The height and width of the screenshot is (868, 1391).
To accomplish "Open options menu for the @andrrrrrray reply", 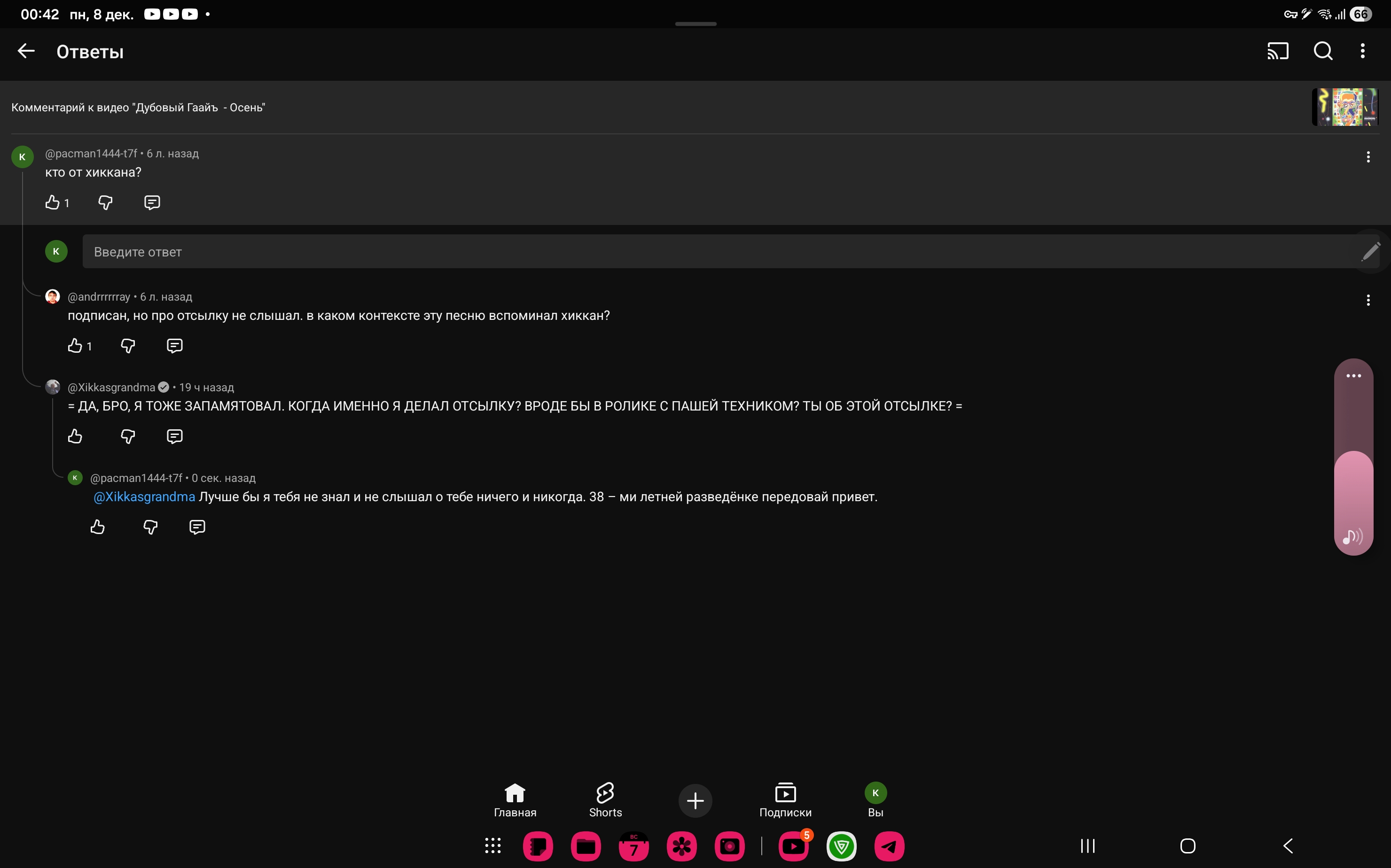I will (1368, 300).
